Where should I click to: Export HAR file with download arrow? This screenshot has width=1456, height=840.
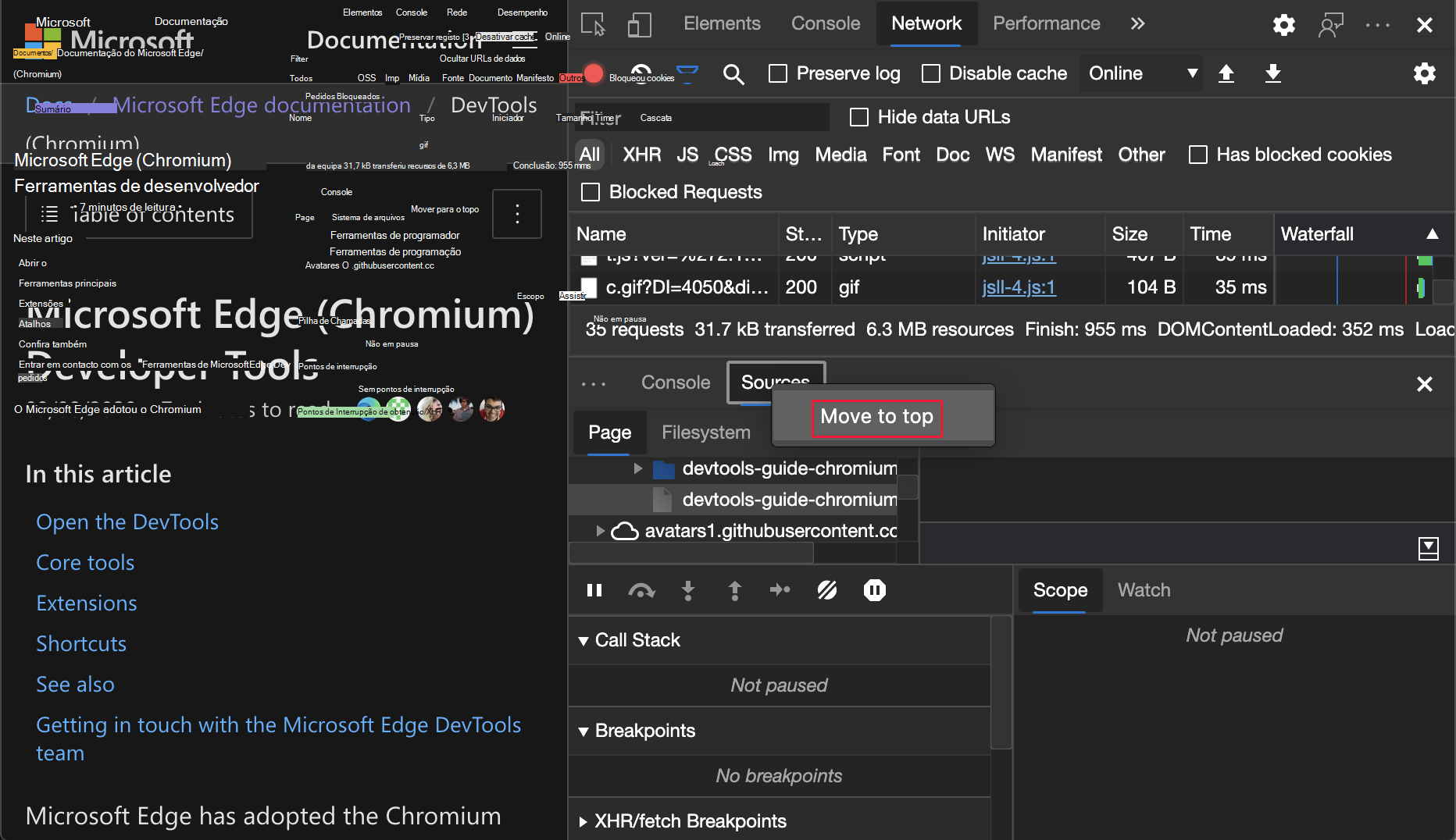click(x=1273, y=73)
